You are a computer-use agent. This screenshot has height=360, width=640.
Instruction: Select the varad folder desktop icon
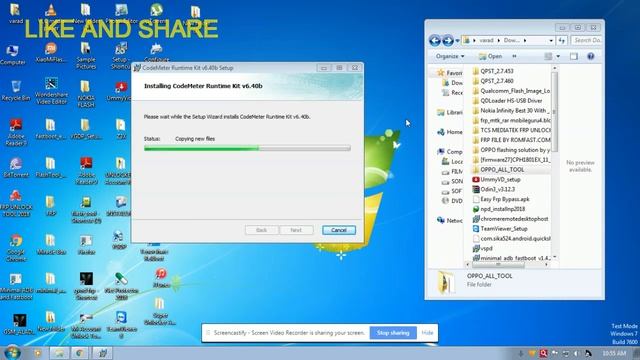pos(16,13)
